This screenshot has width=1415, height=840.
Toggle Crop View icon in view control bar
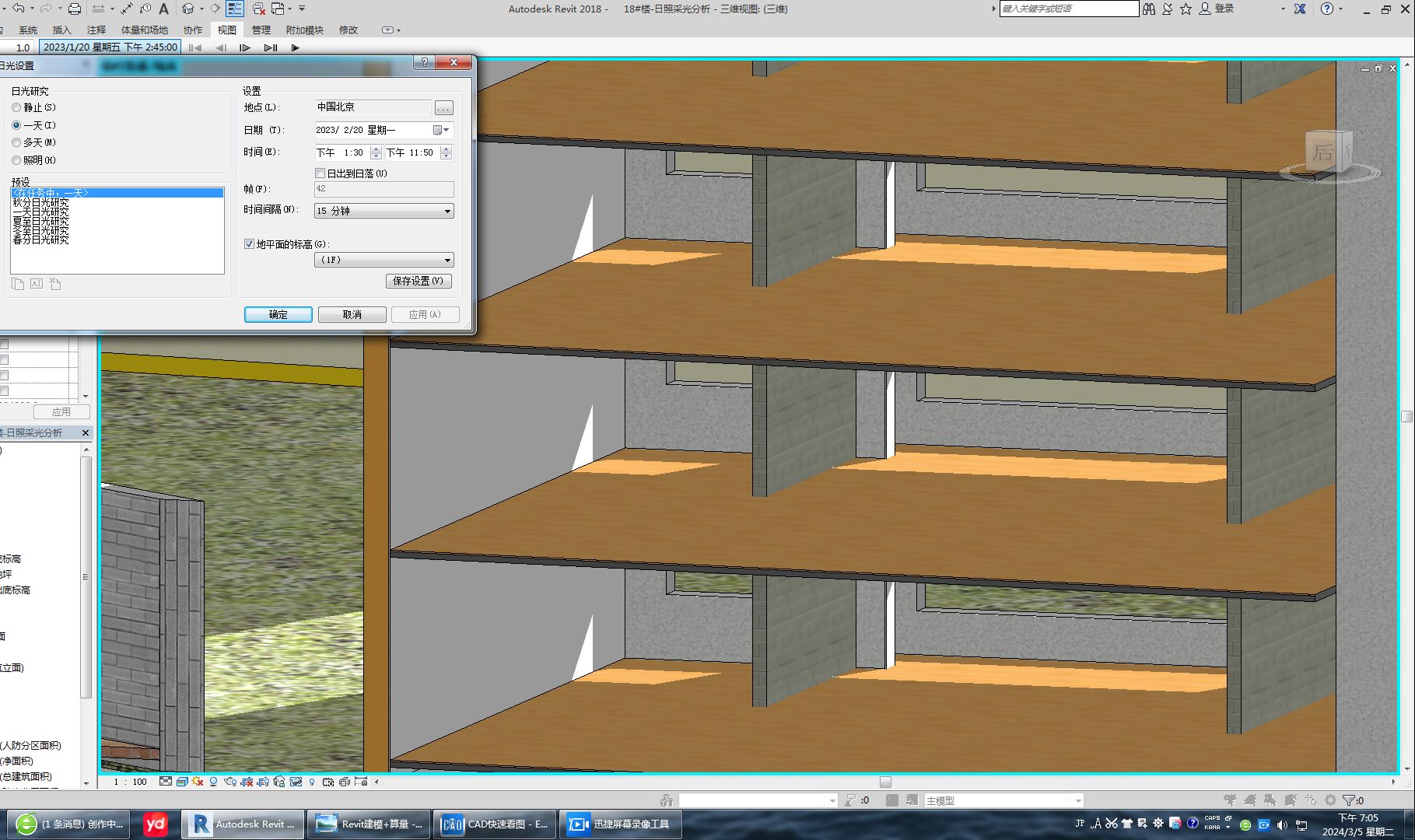[247, 782]
